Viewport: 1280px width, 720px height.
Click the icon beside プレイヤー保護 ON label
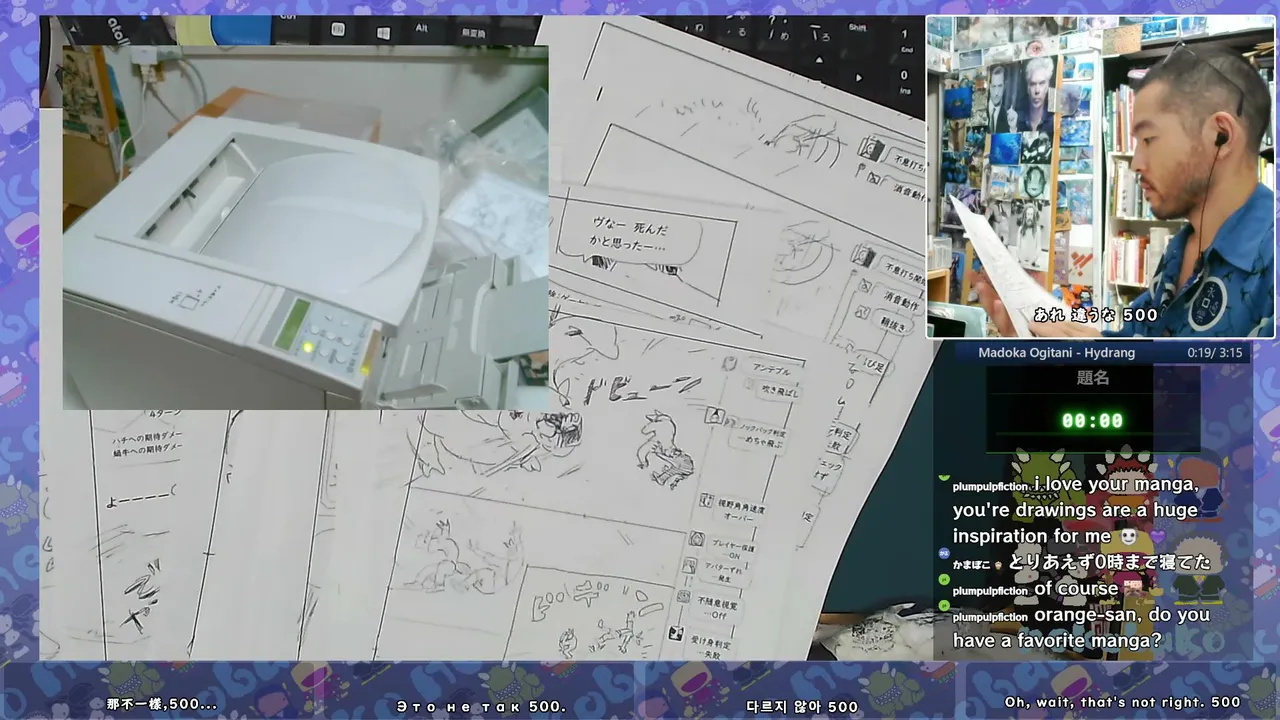(x=697, y=541)
